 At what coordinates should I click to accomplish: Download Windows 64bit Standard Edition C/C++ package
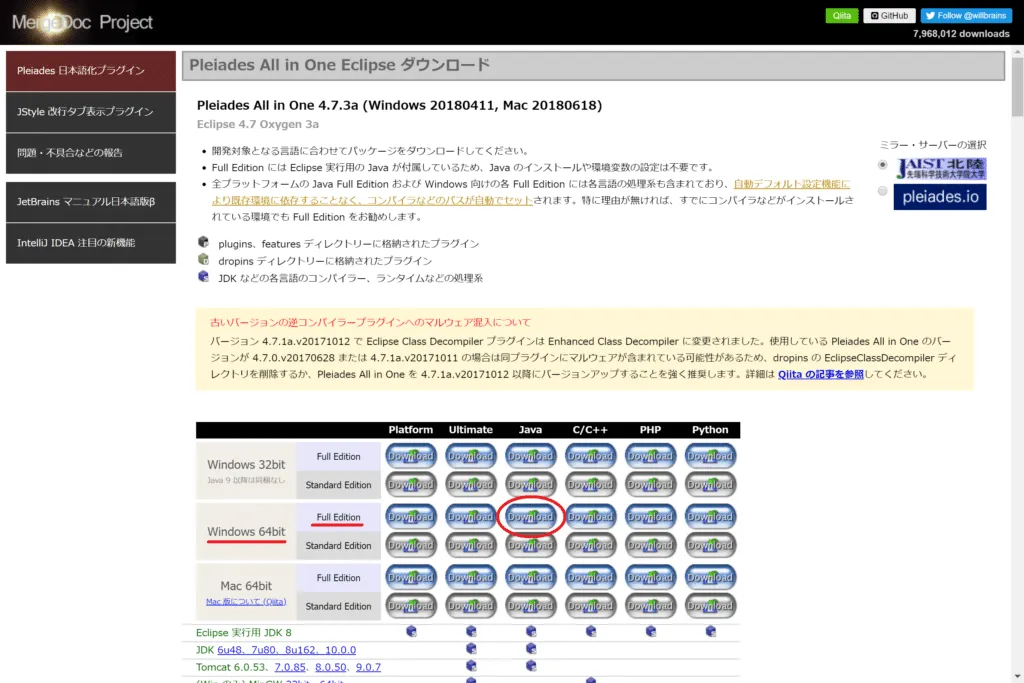(590, 545)
